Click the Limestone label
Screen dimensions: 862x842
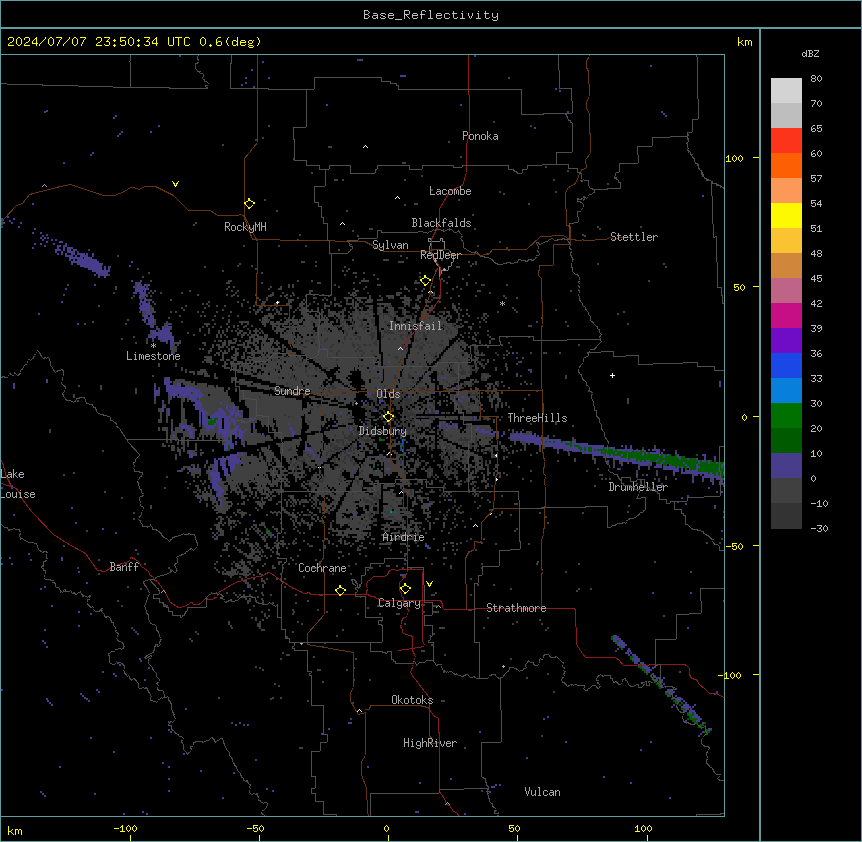click(x=153, y=356)
